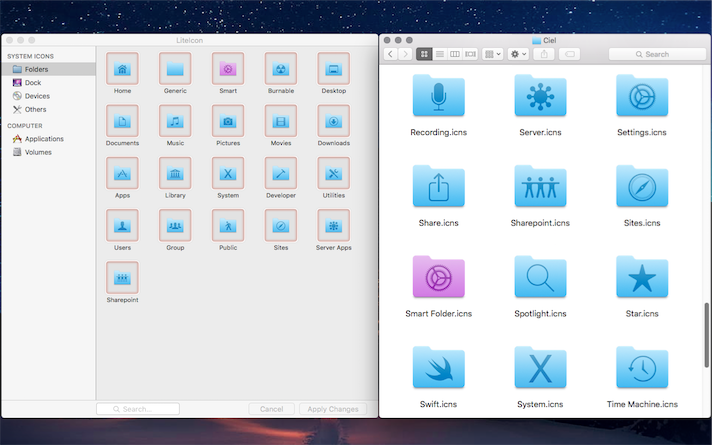Select the Smart Folder.icns file
This screenshot has width=712, height=445.
[x=439, y=277]
